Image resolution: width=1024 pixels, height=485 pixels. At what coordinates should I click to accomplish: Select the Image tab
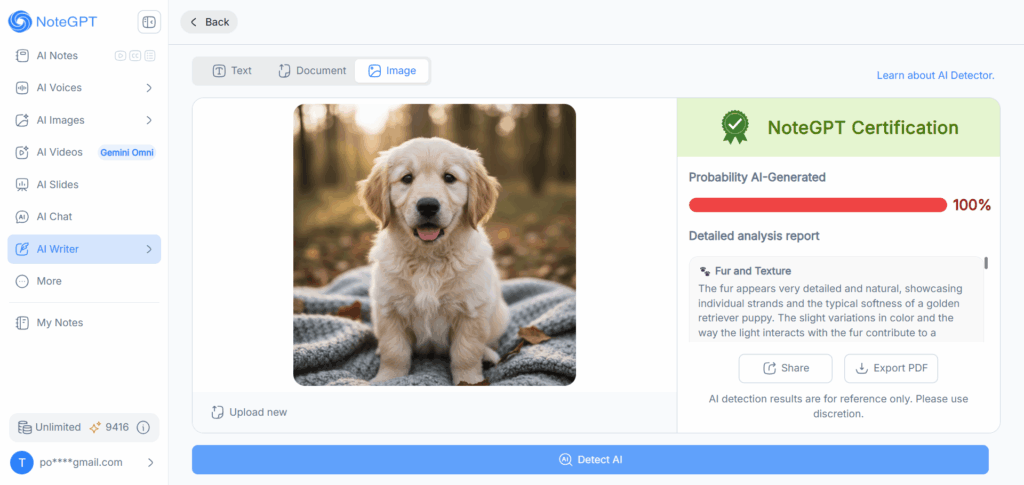tap(392, 70)
